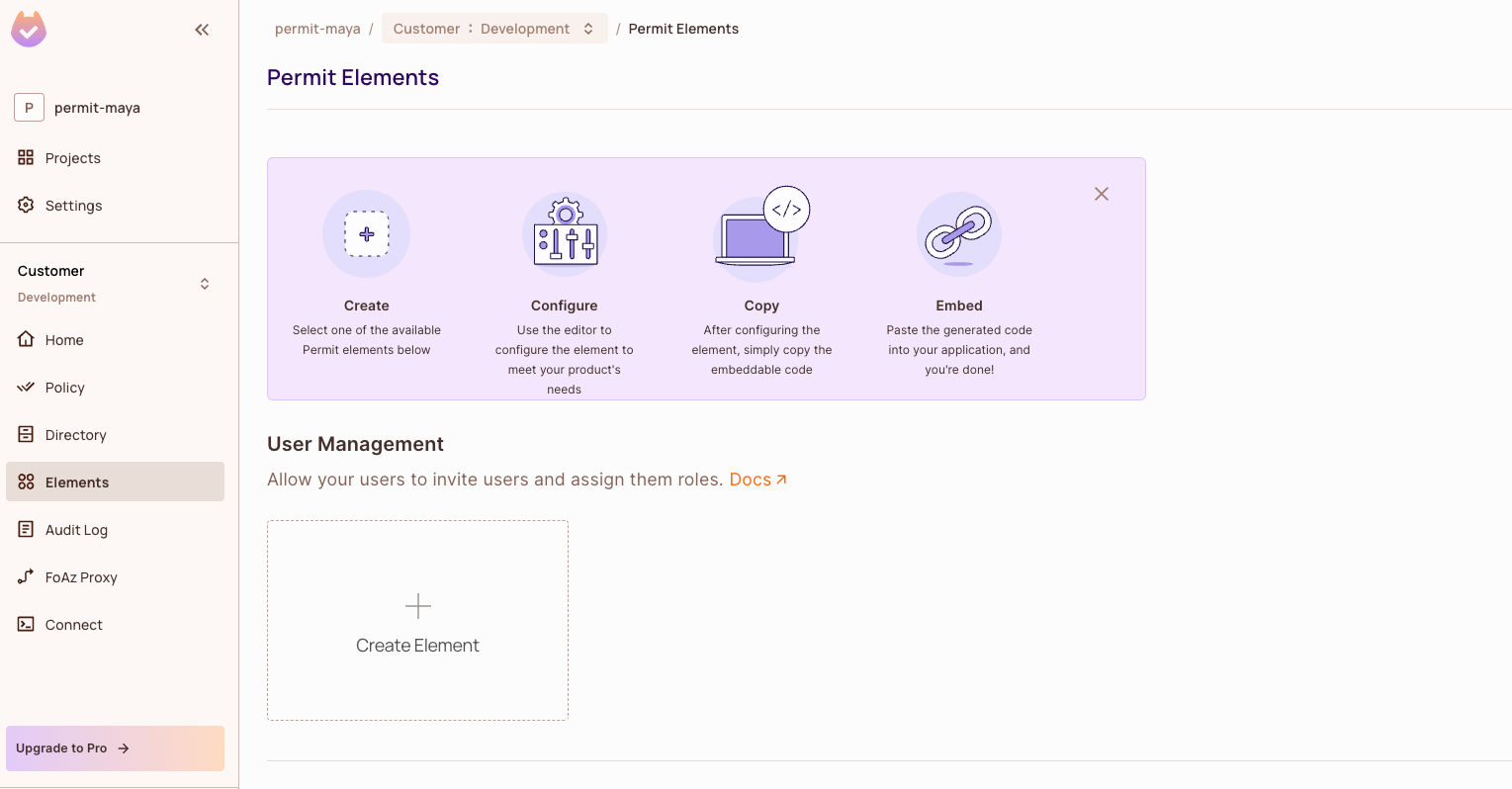The image size is (1512, 789).
Task: Click the permit-maya workspace avatar badge
Action: coord(29,107)
